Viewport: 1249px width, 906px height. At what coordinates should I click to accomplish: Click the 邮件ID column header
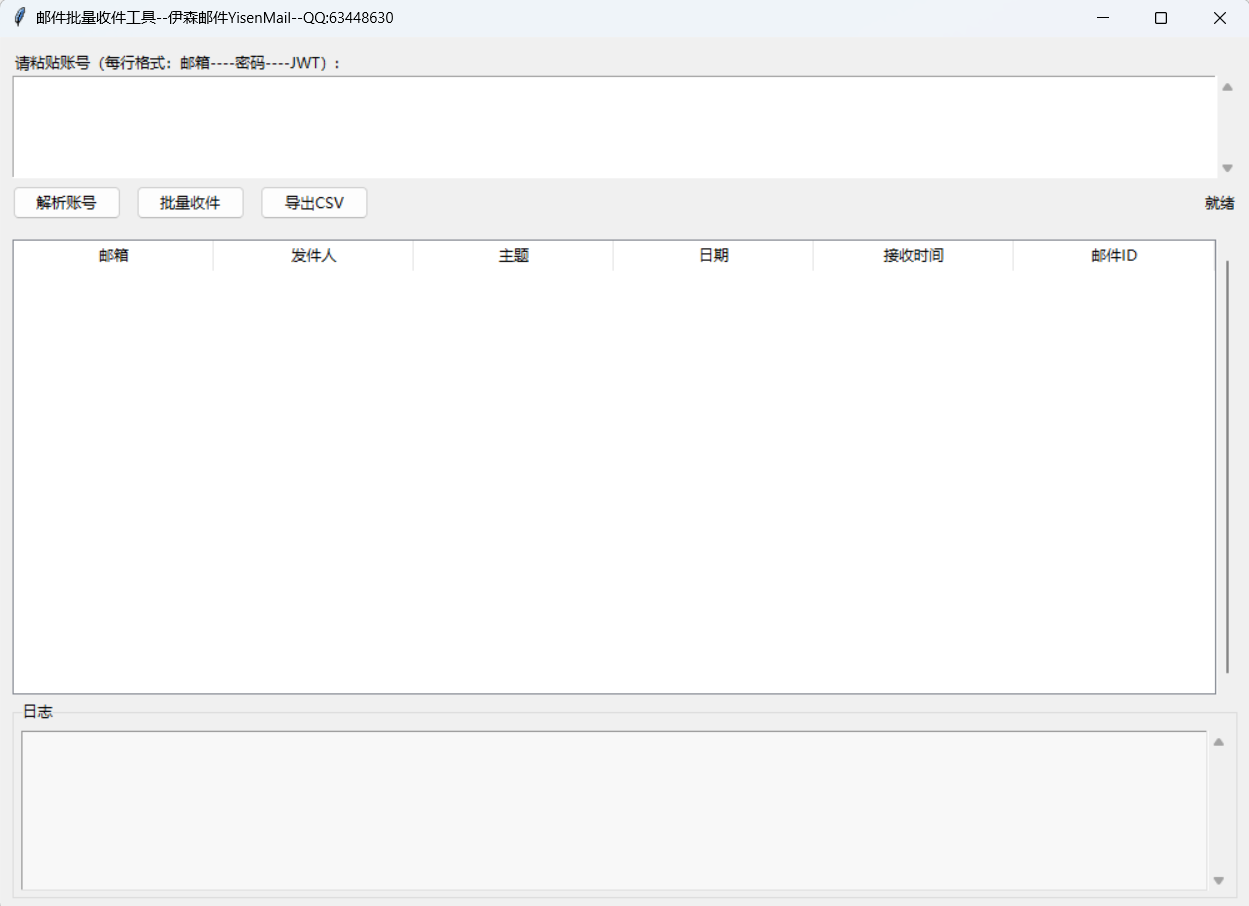tap(1114, 256)
